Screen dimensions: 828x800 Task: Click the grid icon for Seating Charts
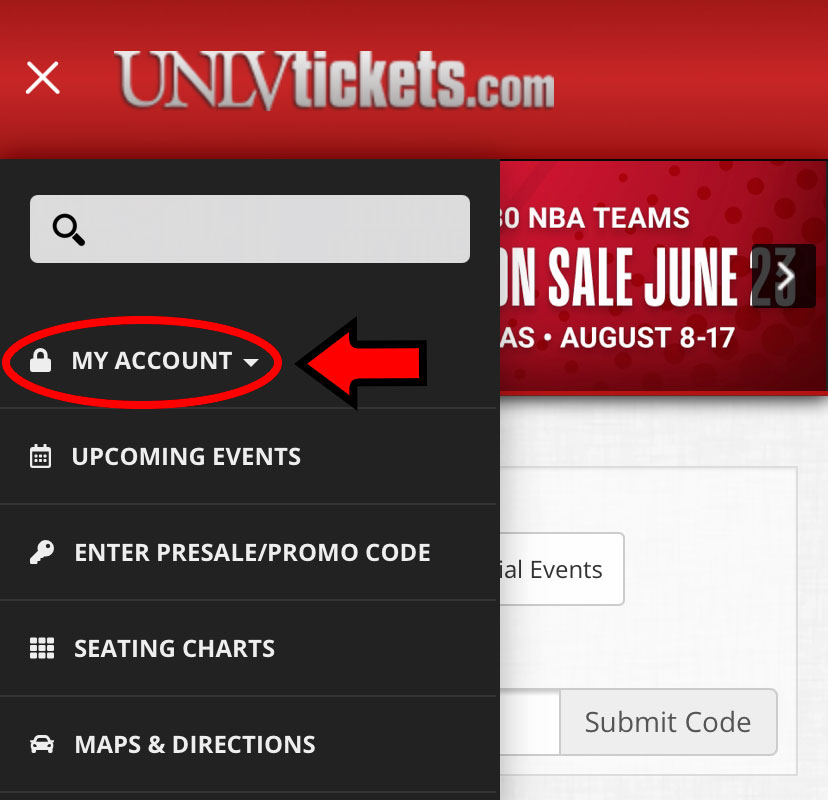(42, 648)
